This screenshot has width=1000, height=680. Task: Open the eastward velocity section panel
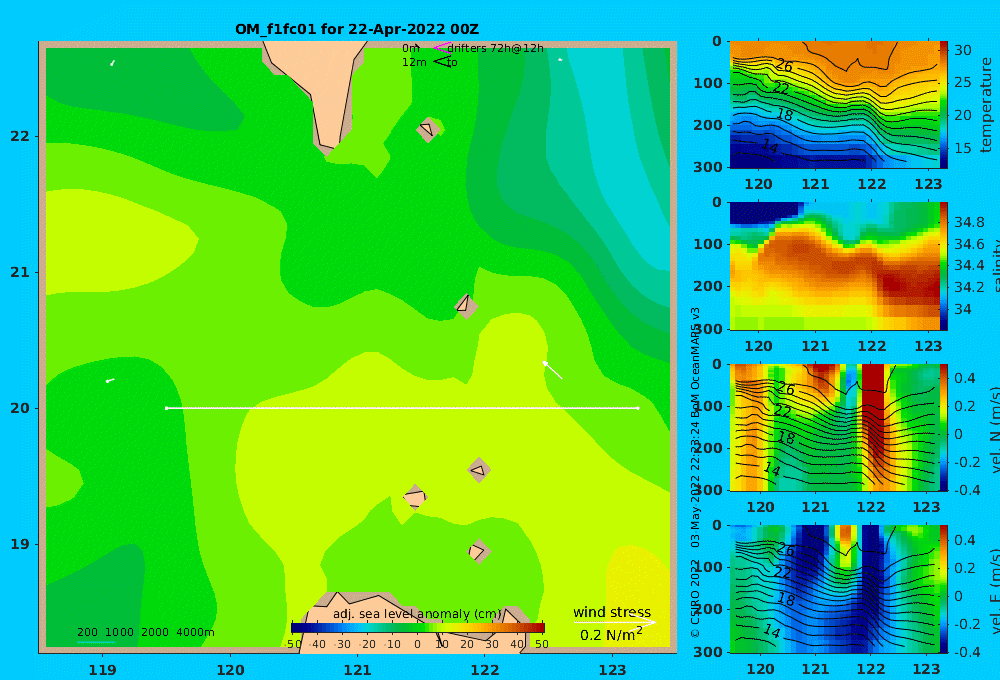tap(834, 589)
